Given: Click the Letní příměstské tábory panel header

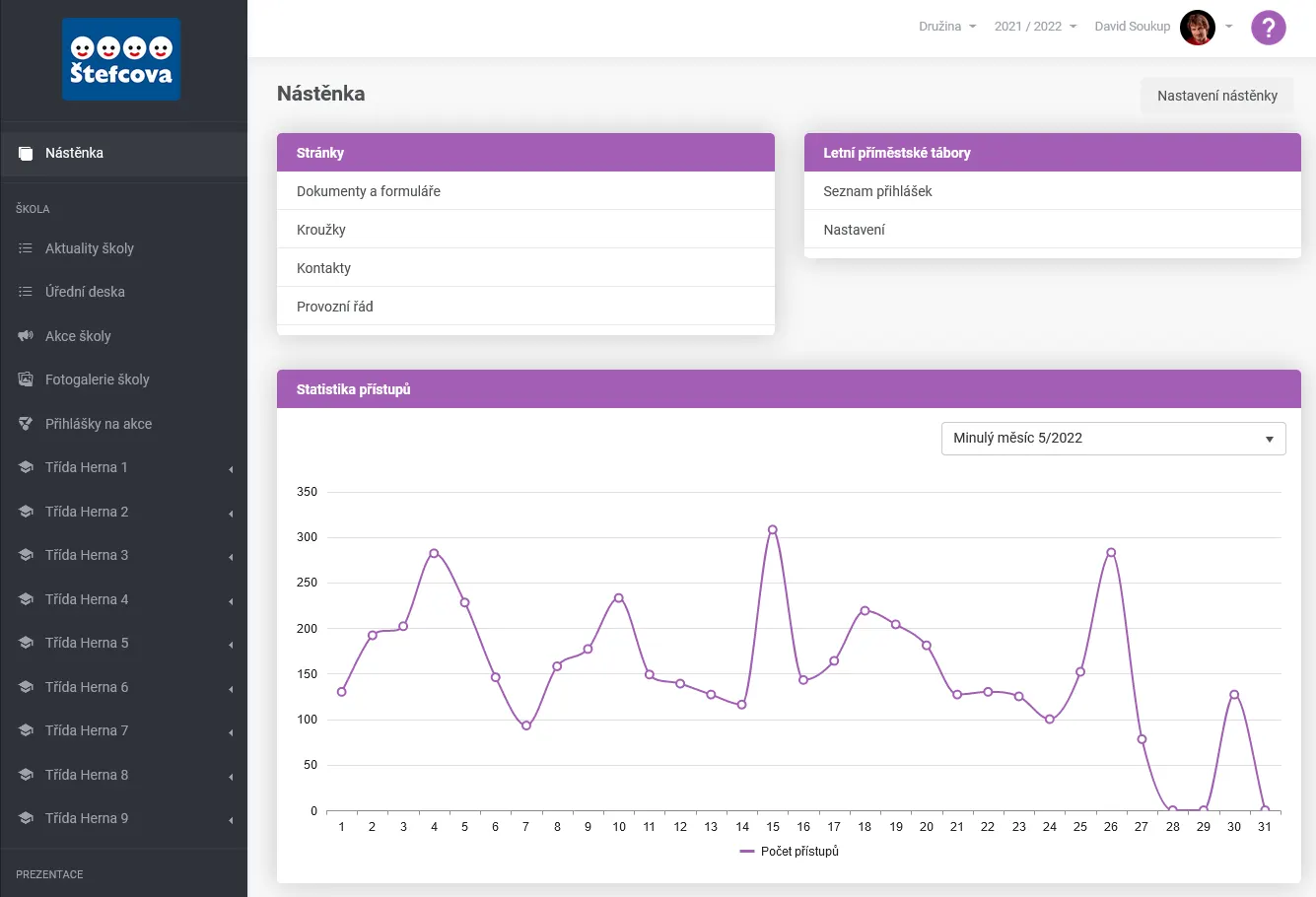Looking at the screenshot, I should 1053,153.
